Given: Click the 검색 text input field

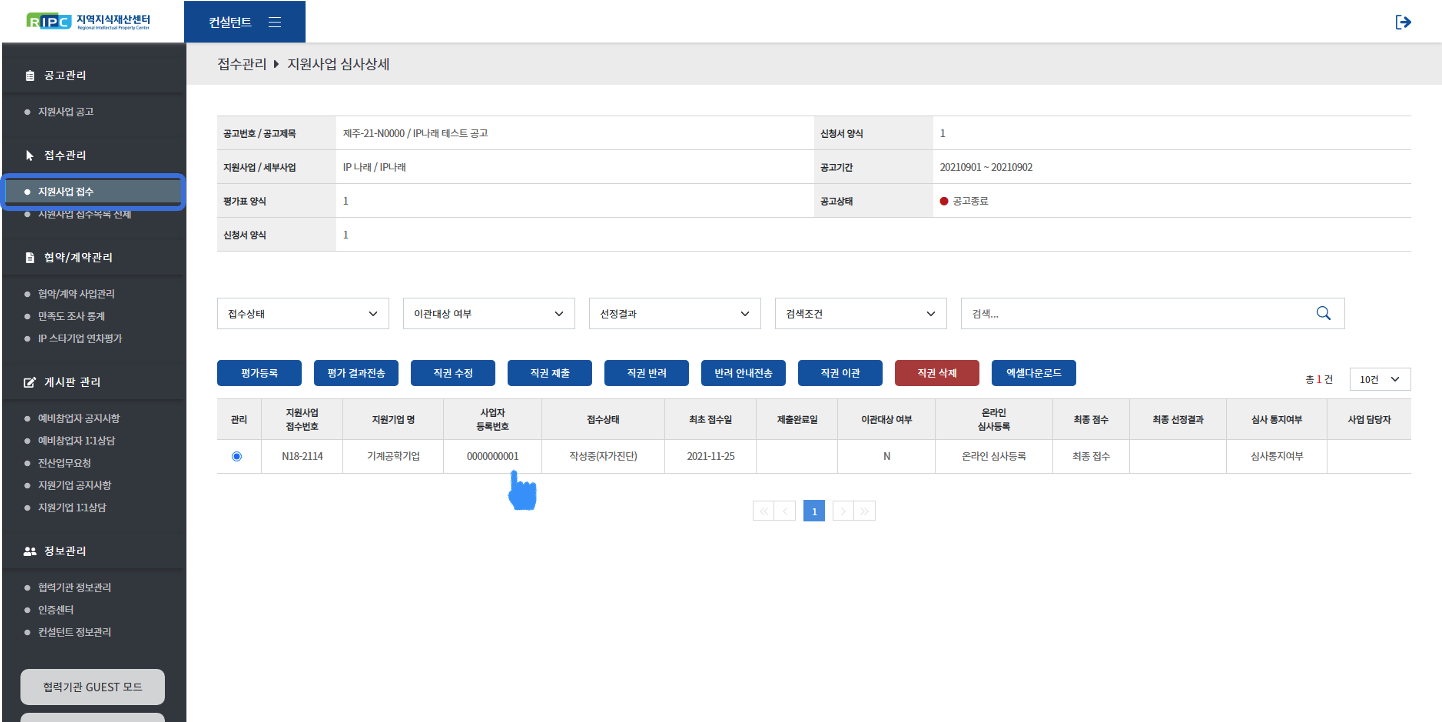Looking at the screenshot, I should pos(1135,313).
